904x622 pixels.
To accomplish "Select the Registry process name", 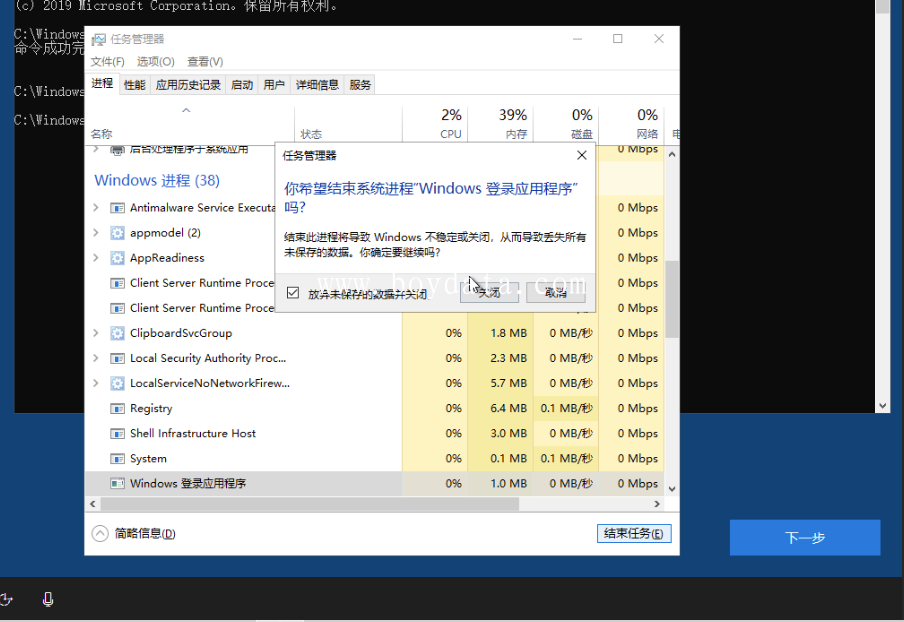I will click(x=151, y=409).
